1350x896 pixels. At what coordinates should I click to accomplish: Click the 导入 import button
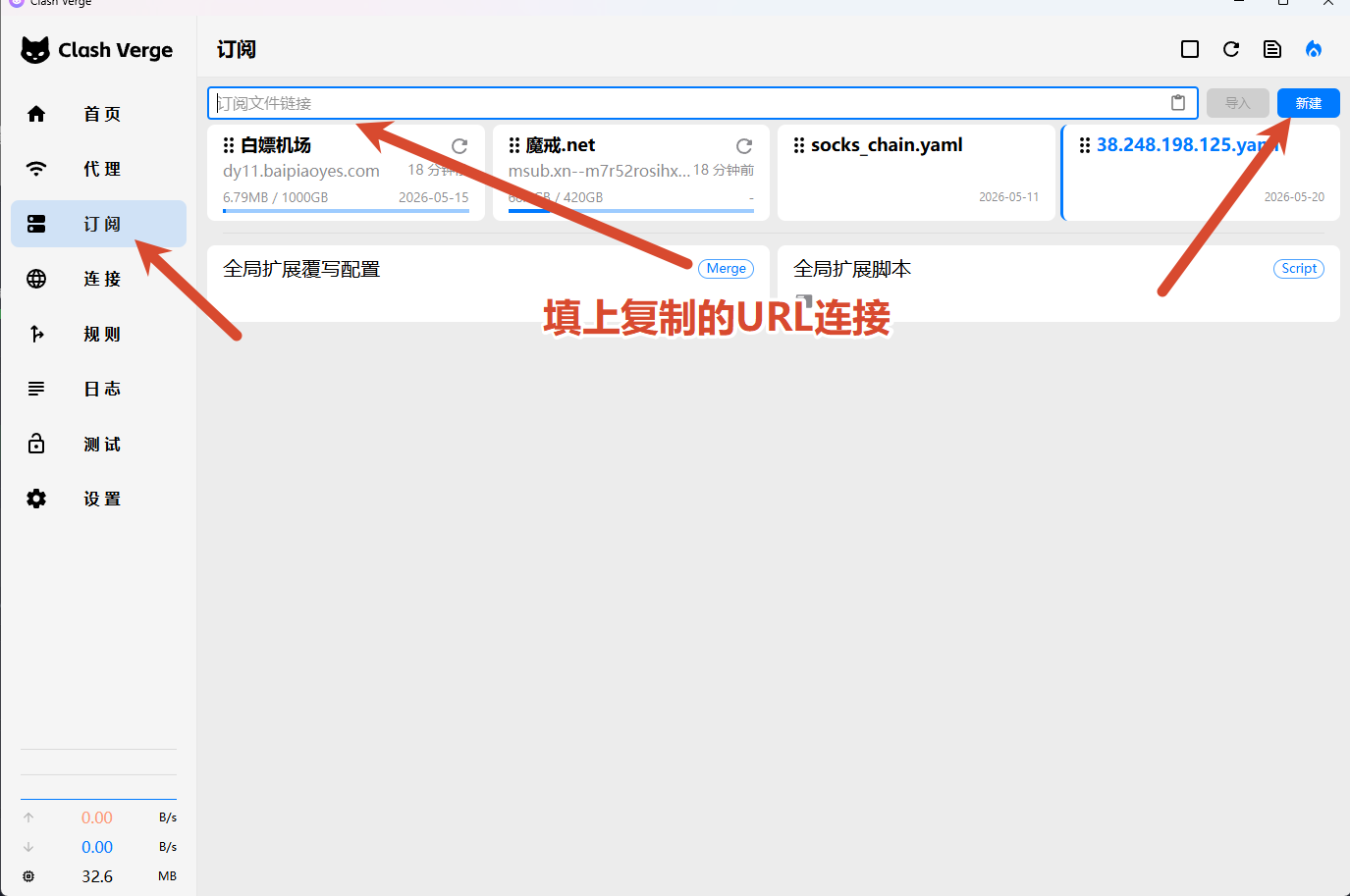[1238, 103]
